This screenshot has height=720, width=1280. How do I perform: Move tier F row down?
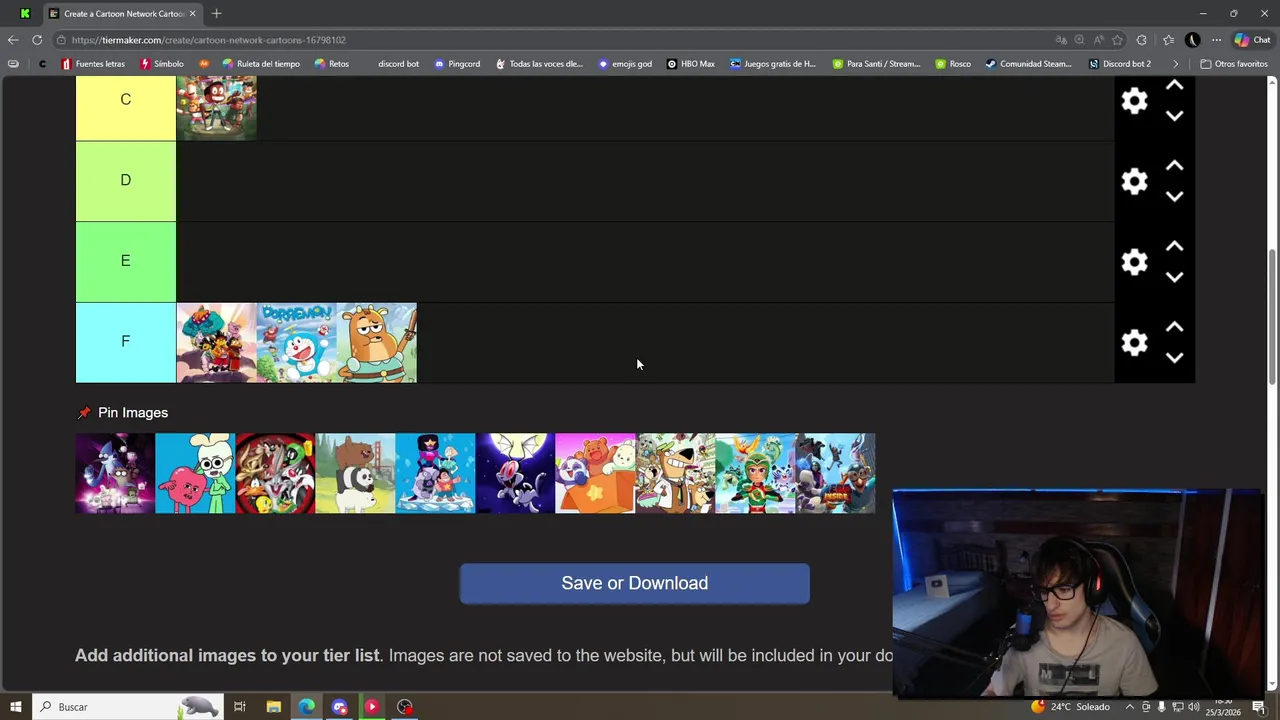(1175, 358)
